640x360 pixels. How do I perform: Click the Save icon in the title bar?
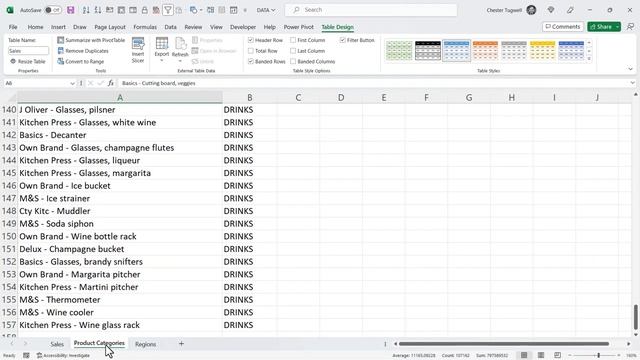coord(71,10)
